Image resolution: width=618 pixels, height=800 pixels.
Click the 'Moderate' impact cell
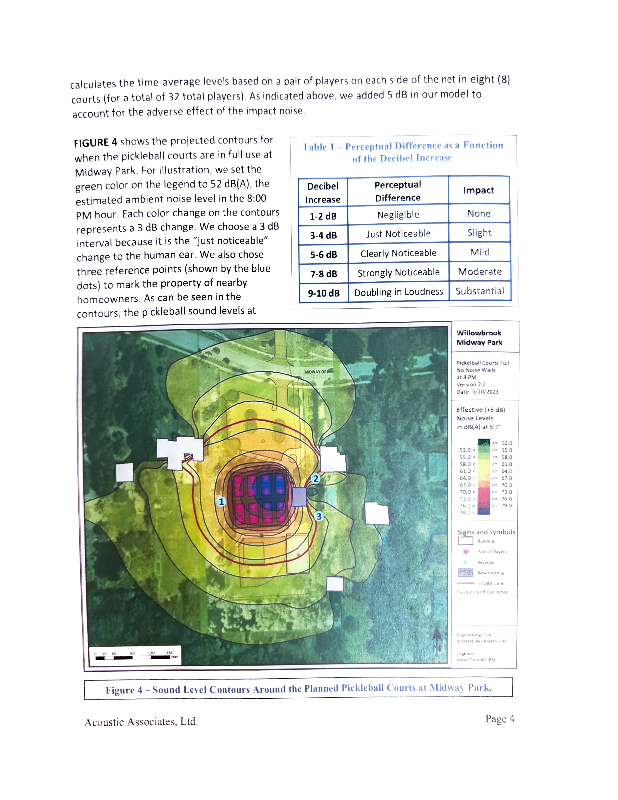[x=480, y=271]
